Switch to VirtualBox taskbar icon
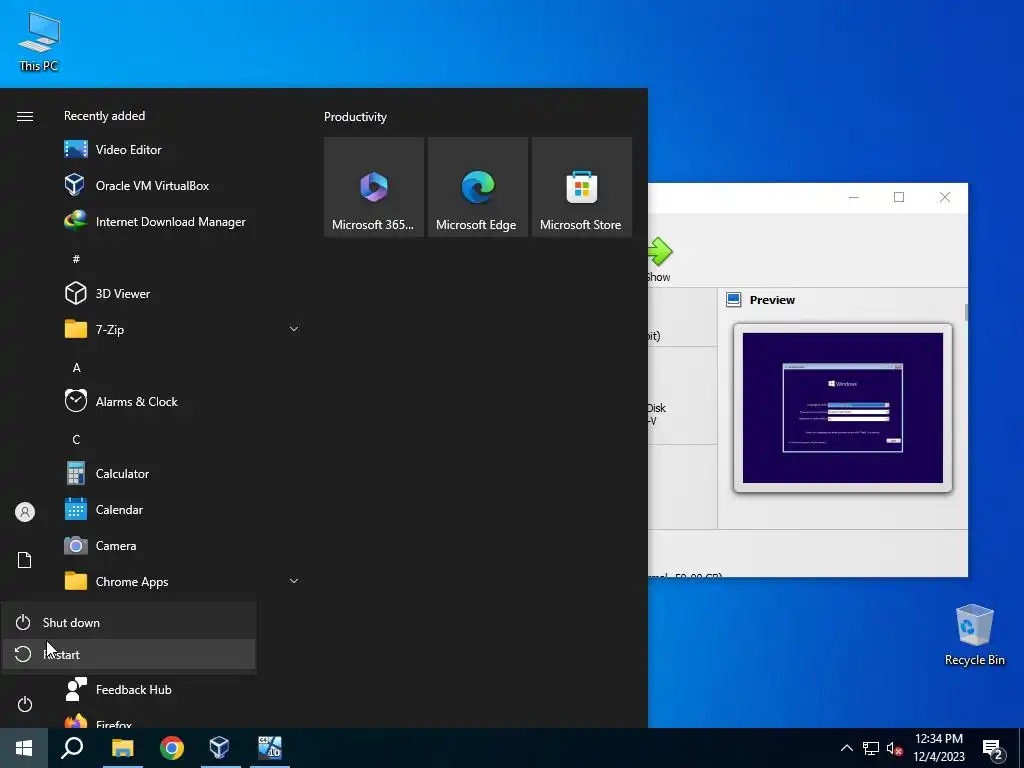The width and height of the screenshot is (1024, 768). 220,748
